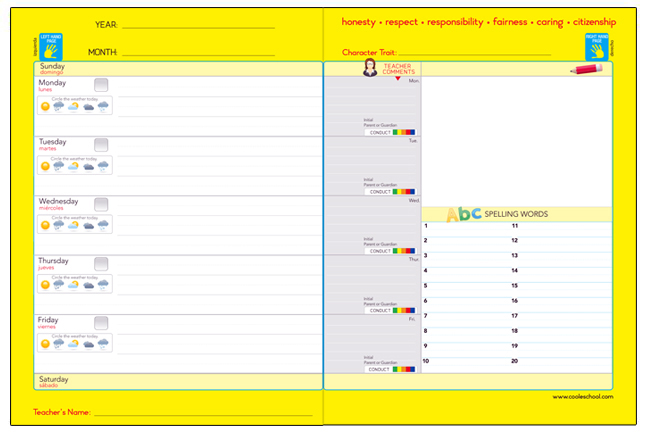648x432 pixels.
Task: Click red triangle under Teacher Comments
Action: click(397, 77)
